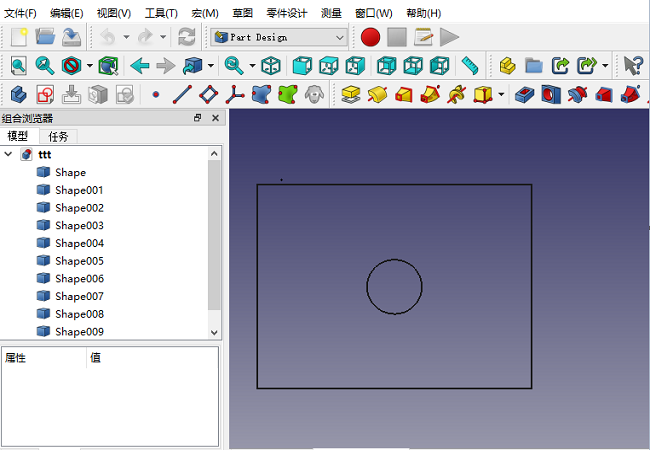The height and width of the screenshot is (450, 650).
Task: Click the Fit All view icon
Action: pyautogui.click(x=19, y=66)
